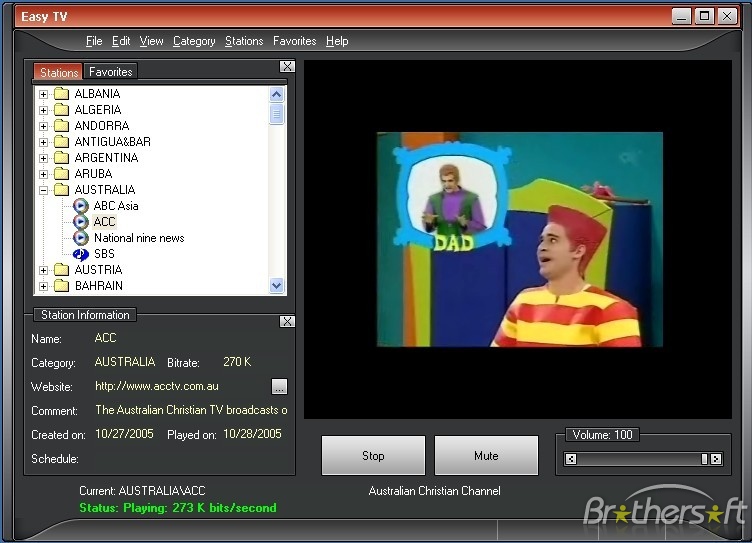This screenshot has width=752, height=543.
Task: Click the ABC Asia station play icon
Action: [81, 206]
